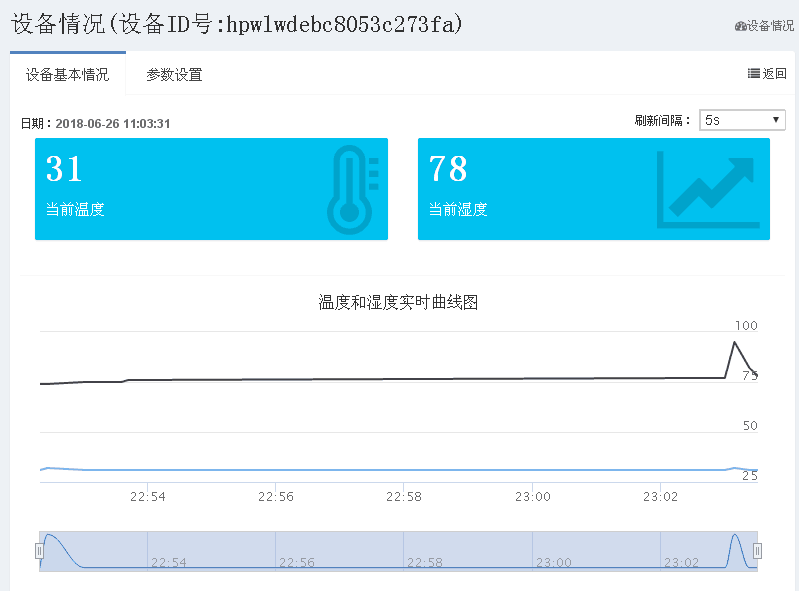Switch to the 参数设置 tab
Image resolution: width=799 pixels, height=591 pixels.
[174, 74]
